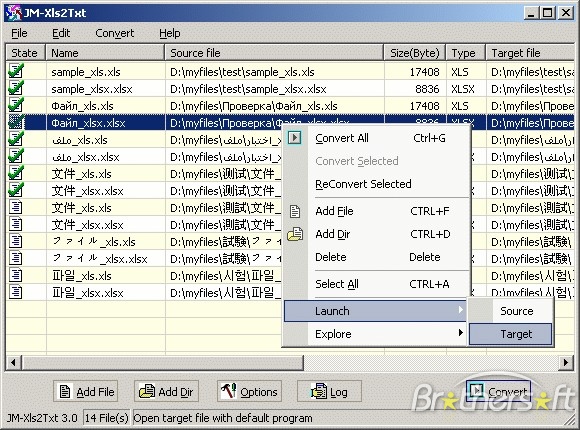Viewport: 580px width, 430px height.
Task: Click the Add Dir folder icon in context menu
Action: tap(295, 234)
